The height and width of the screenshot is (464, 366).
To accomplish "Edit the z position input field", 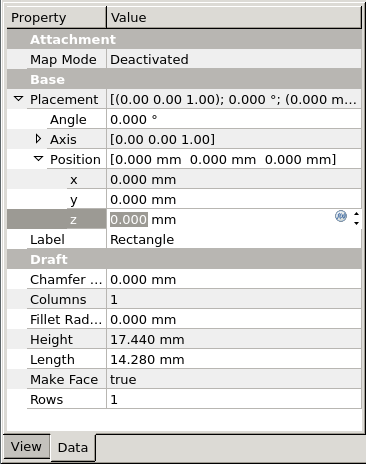I will coord(220,219).
